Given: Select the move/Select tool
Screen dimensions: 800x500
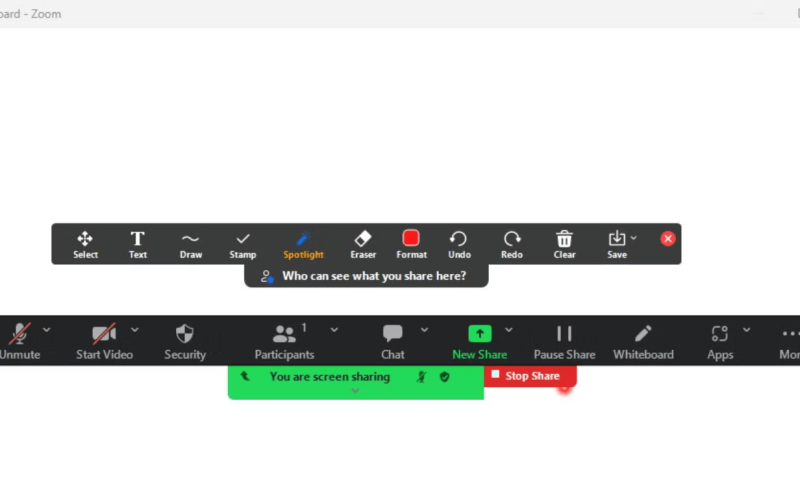Looking at the screenshot, I should [85, 244].
